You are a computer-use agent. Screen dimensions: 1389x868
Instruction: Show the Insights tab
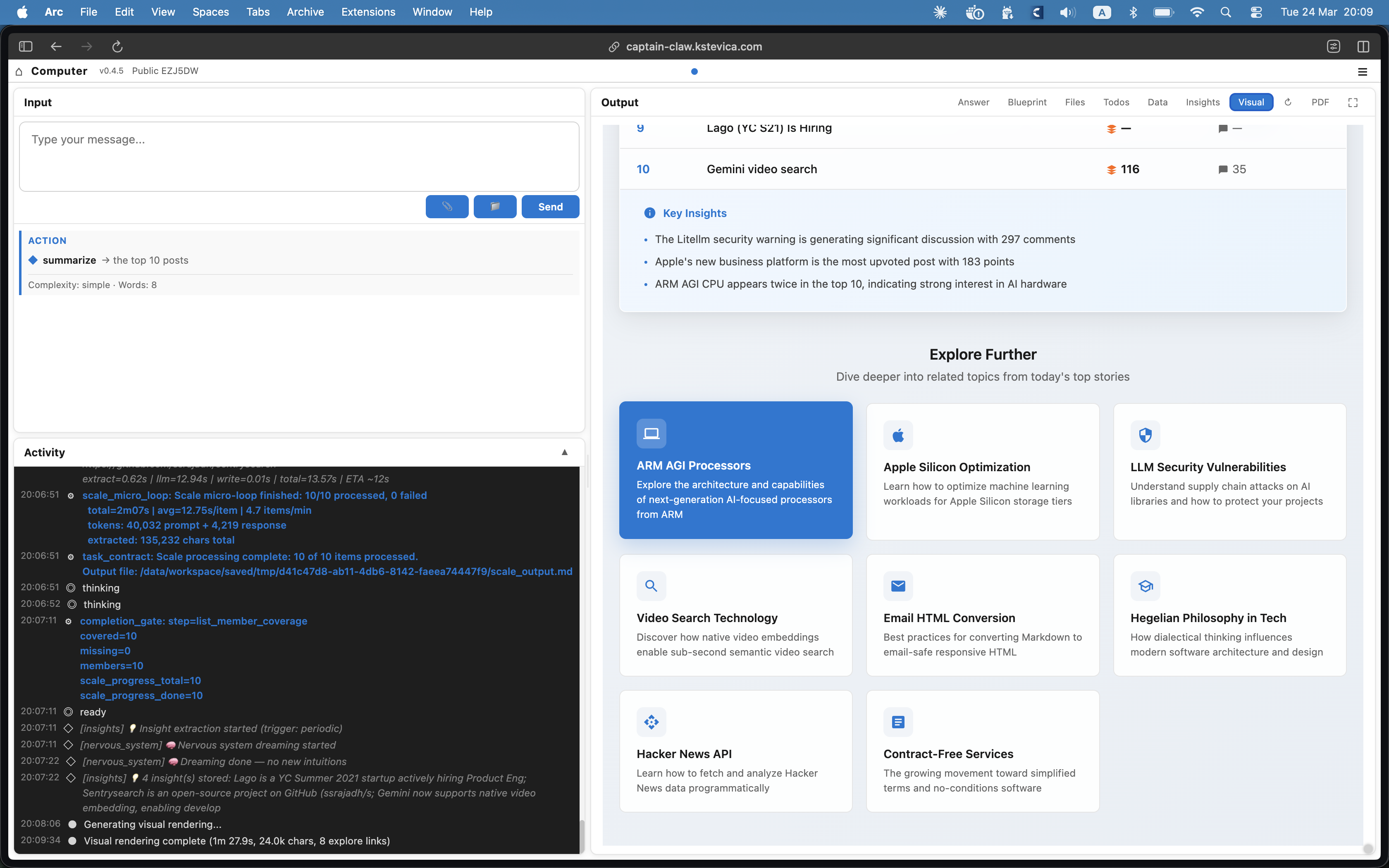click(x=1203, y=102)
